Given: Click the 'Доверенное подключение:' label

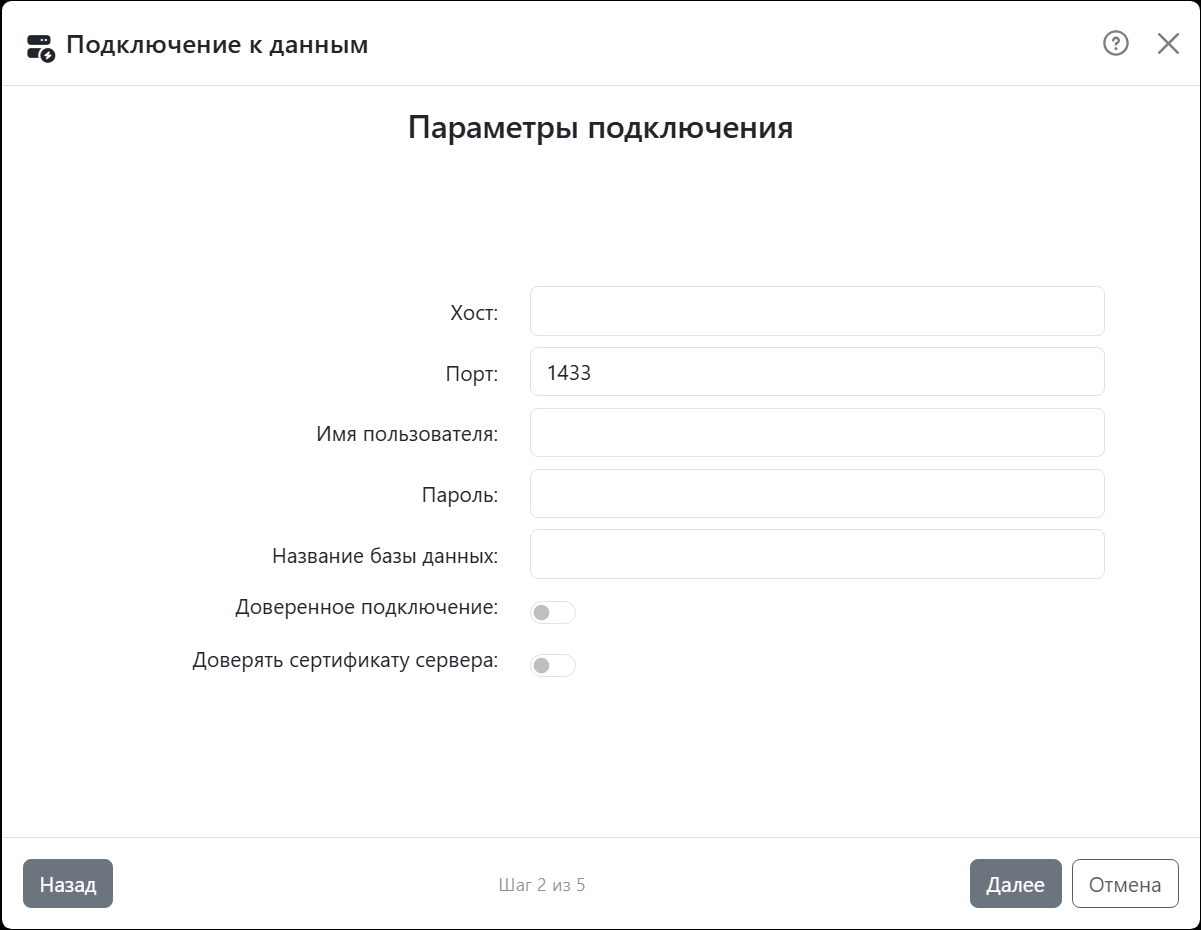Looking at the screenshot, I should coord(367,607).
